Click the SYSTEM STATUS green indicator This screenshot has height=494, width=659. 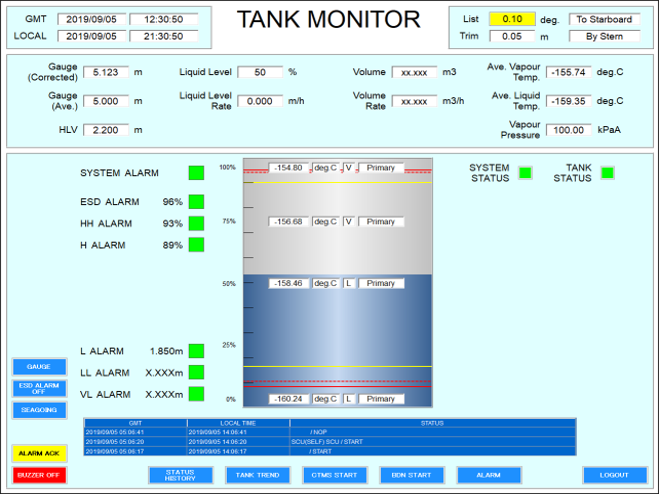(x=525, y=173)
